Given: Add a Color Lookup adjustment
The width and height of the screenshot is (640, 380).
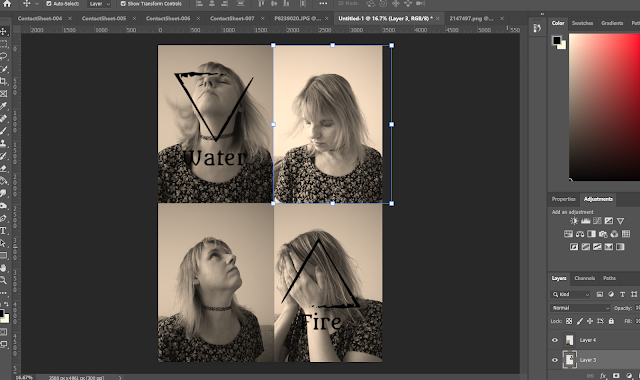Looking at the screenshot, I should click(x=626, y=234).
